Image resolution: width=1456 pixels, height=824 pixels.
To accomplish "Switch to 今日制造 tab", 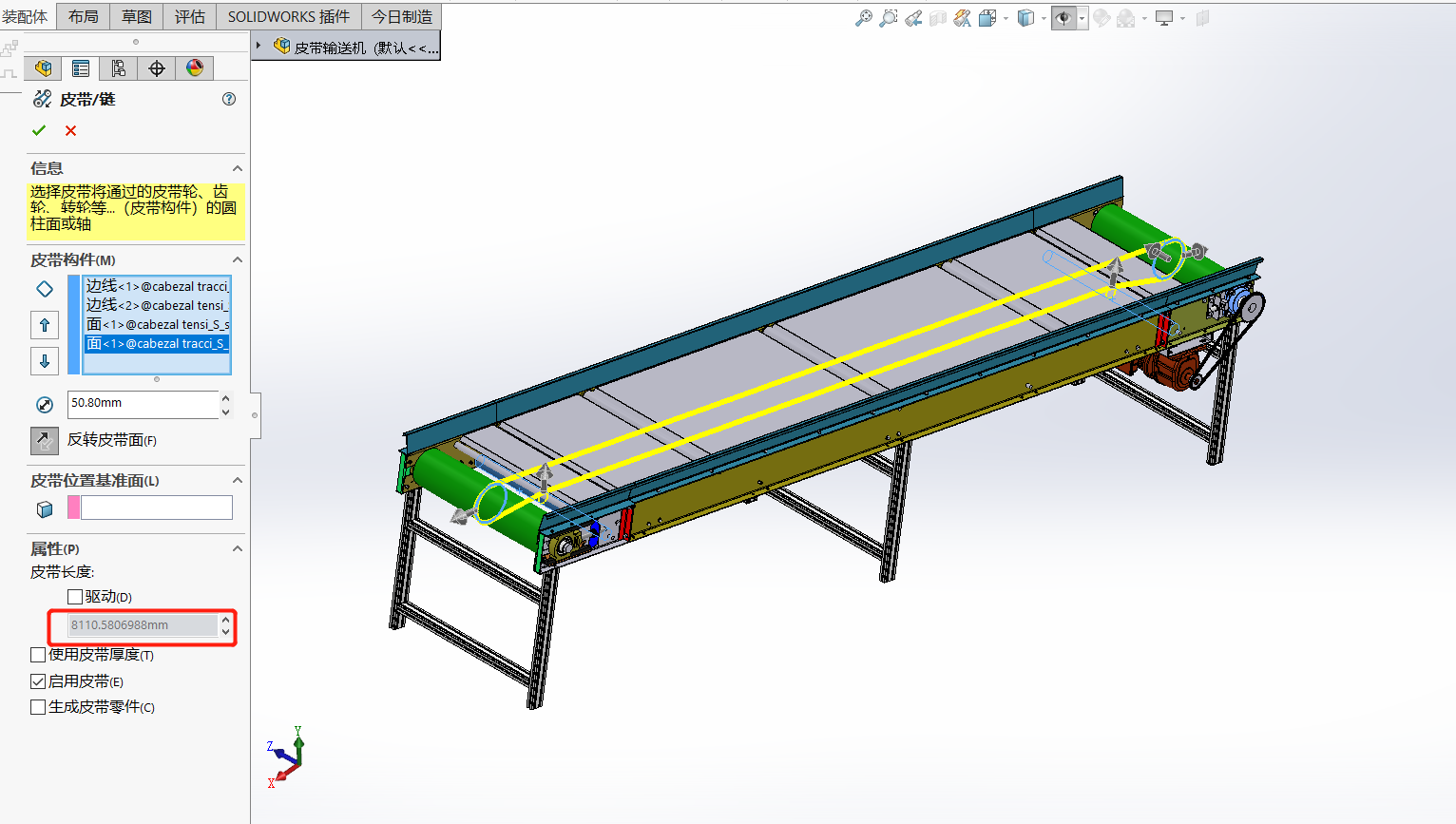I will 402,16.
